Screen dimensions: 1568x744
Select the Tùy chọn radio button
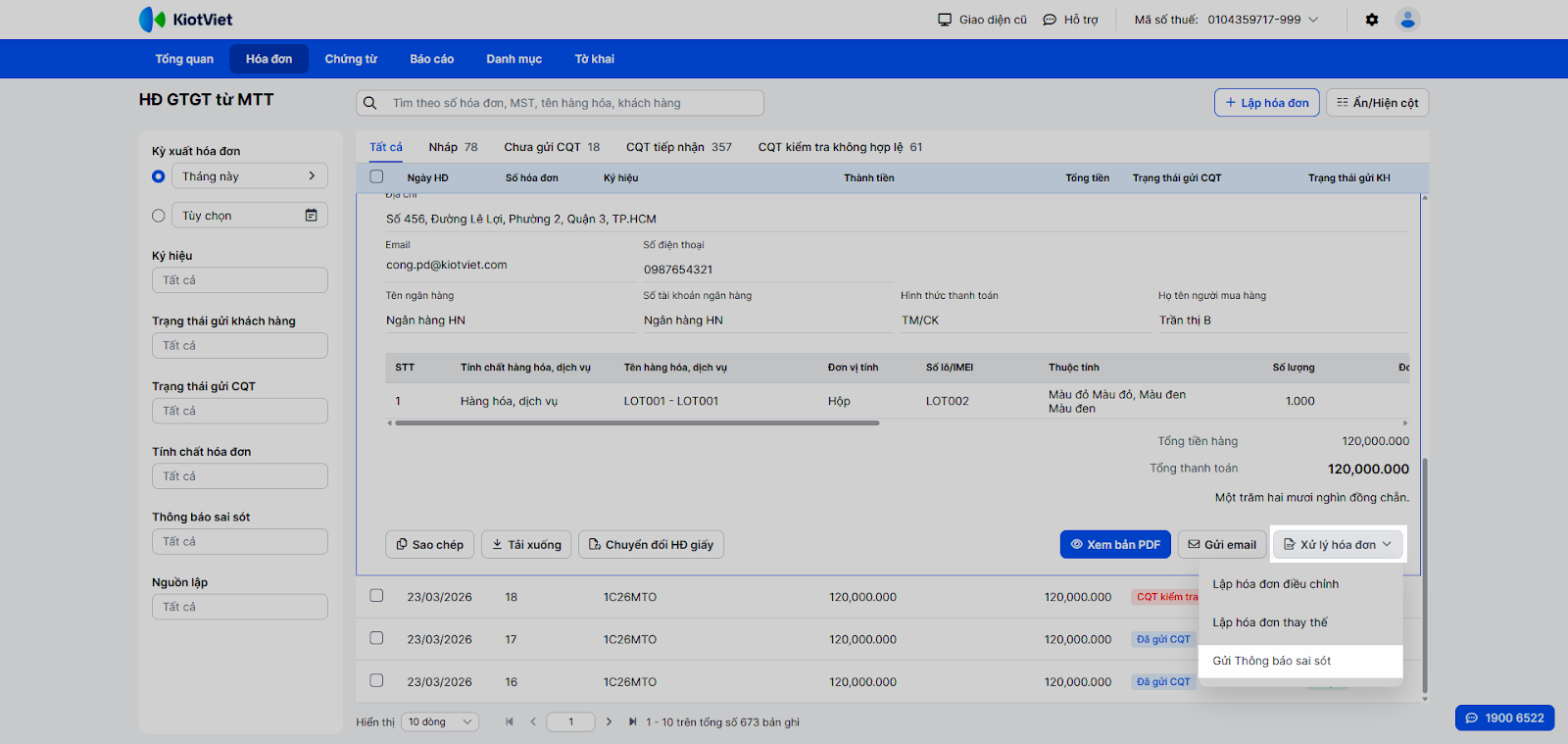pos(159,216)
